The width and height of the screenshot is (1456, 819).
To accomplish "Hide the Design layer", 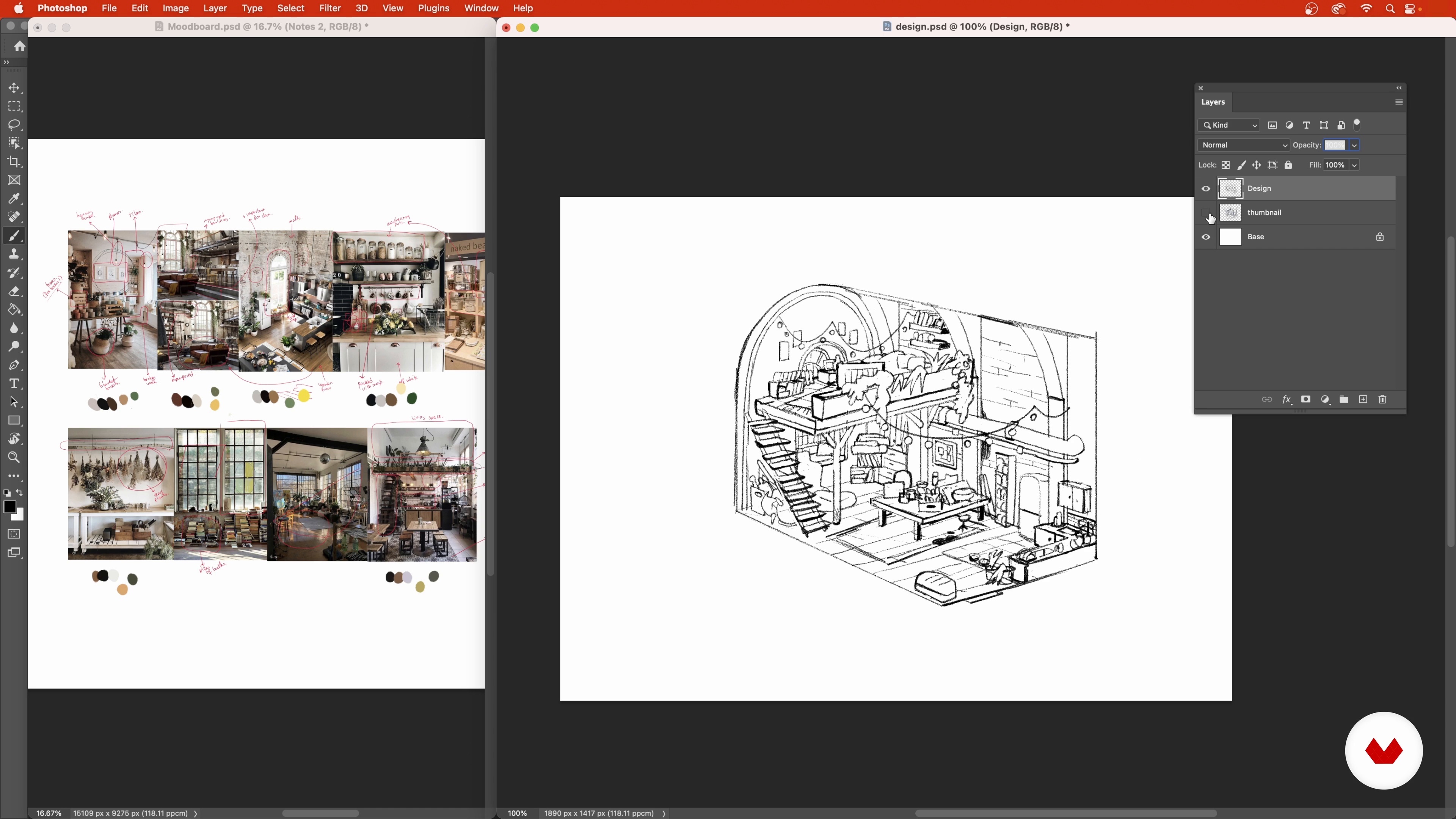I will click(x=1206, y=189).
